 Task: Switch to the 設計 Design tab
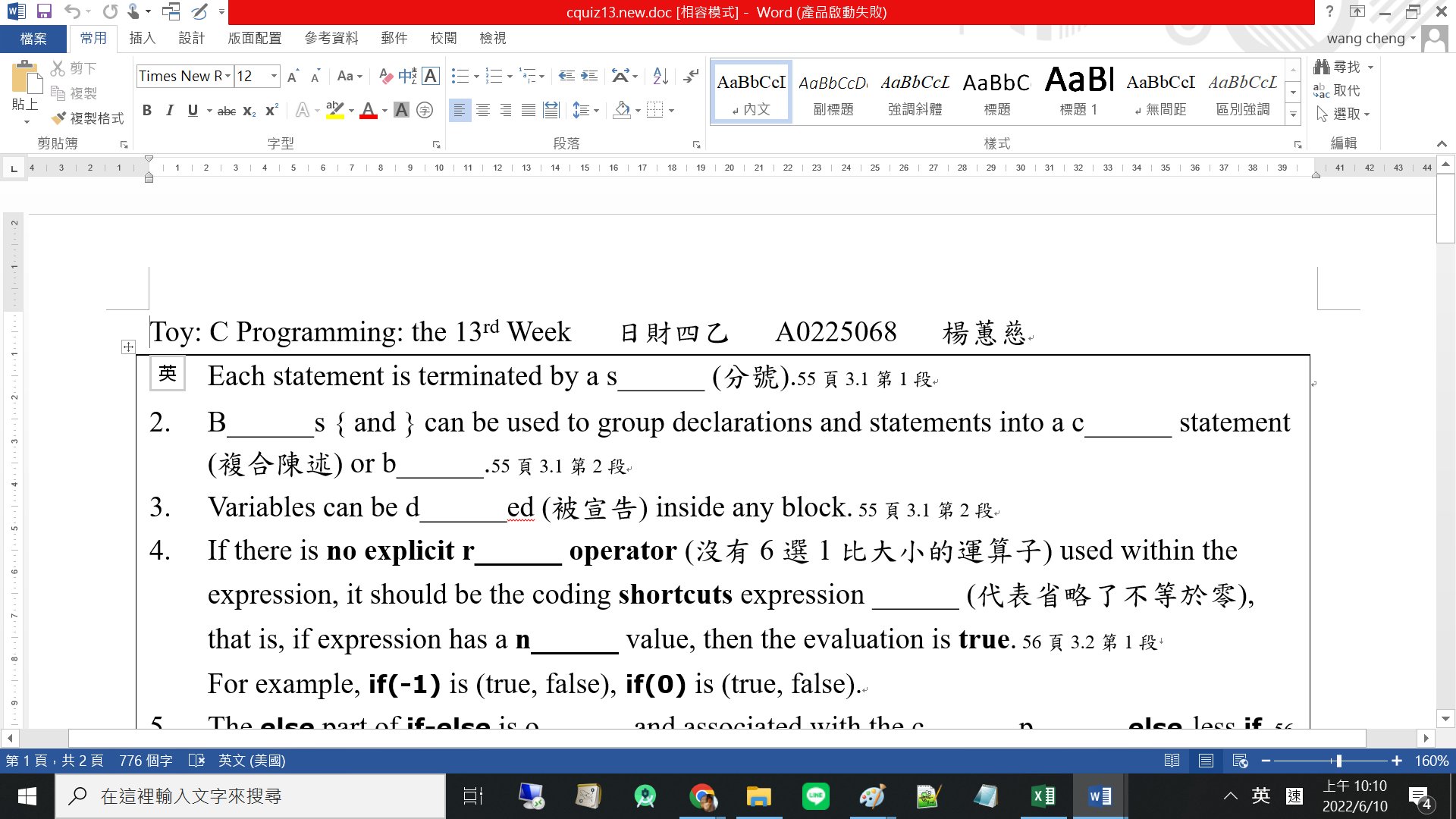191,38
